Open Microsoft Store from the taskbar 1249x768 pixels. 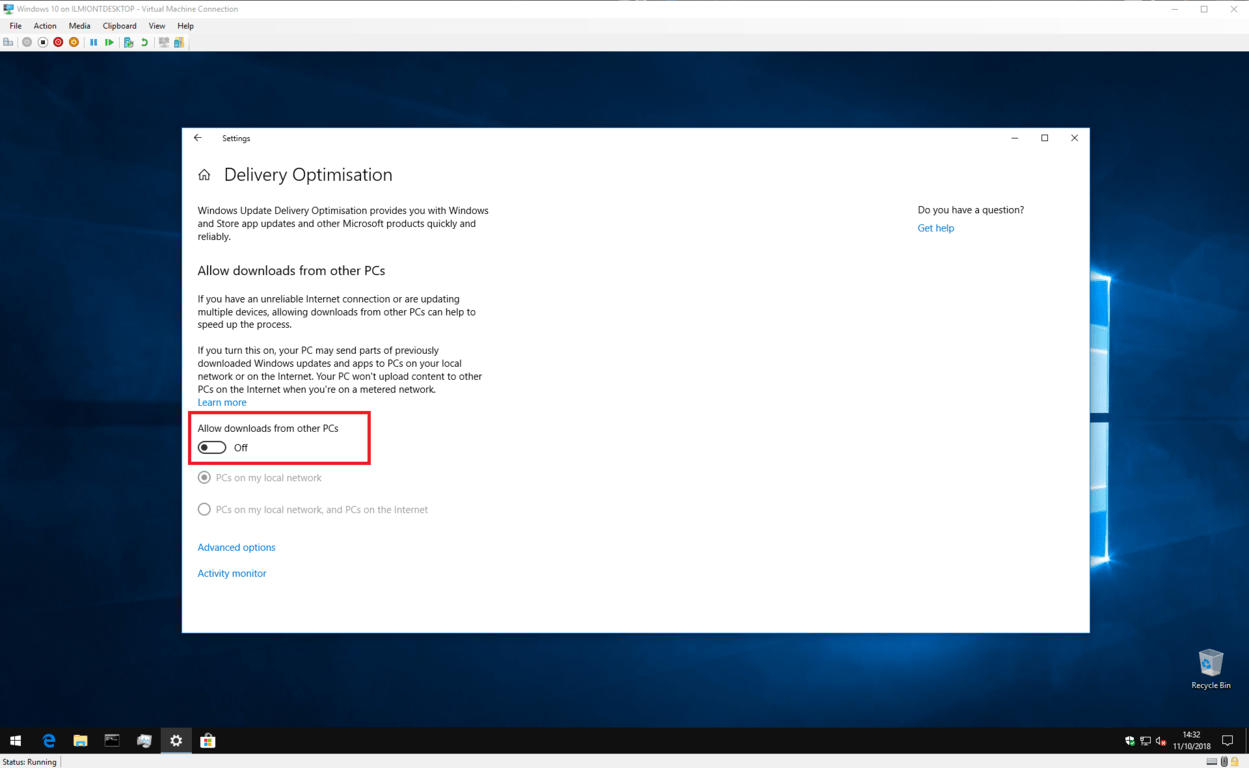pyautogui.click(x=208, y=741)
